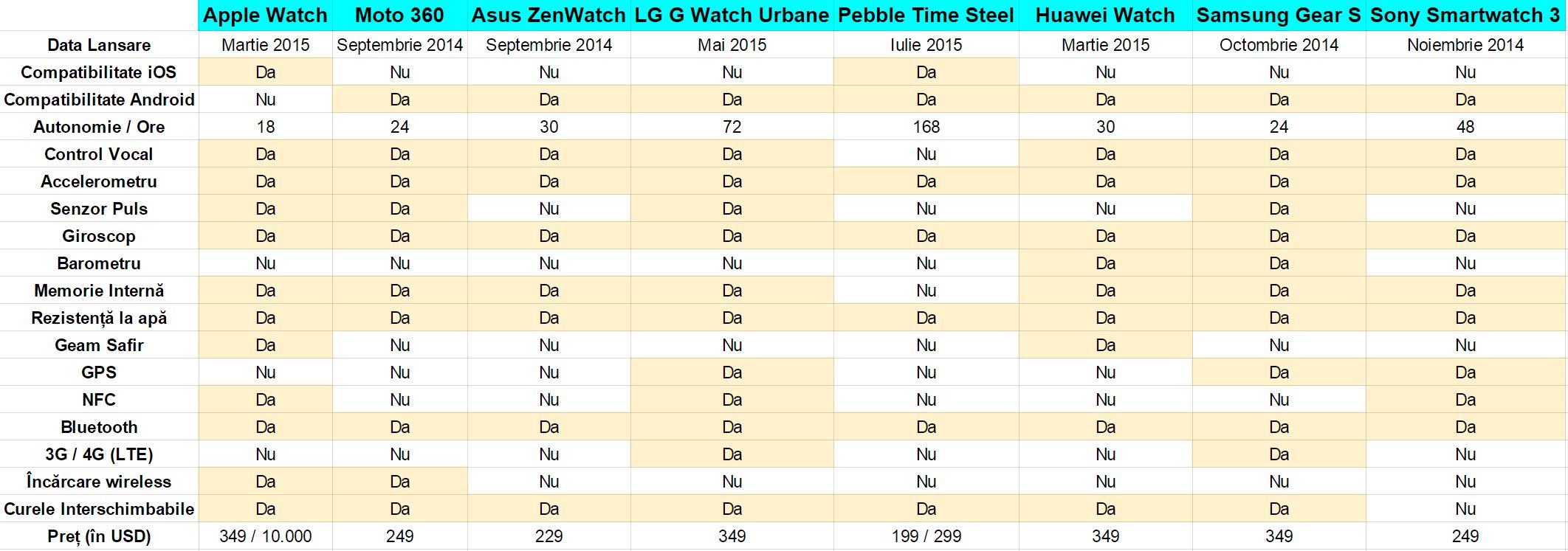Select the LG G Watch Urbane header
Viewport: 1568px width, 551px height.
(732, 15)
